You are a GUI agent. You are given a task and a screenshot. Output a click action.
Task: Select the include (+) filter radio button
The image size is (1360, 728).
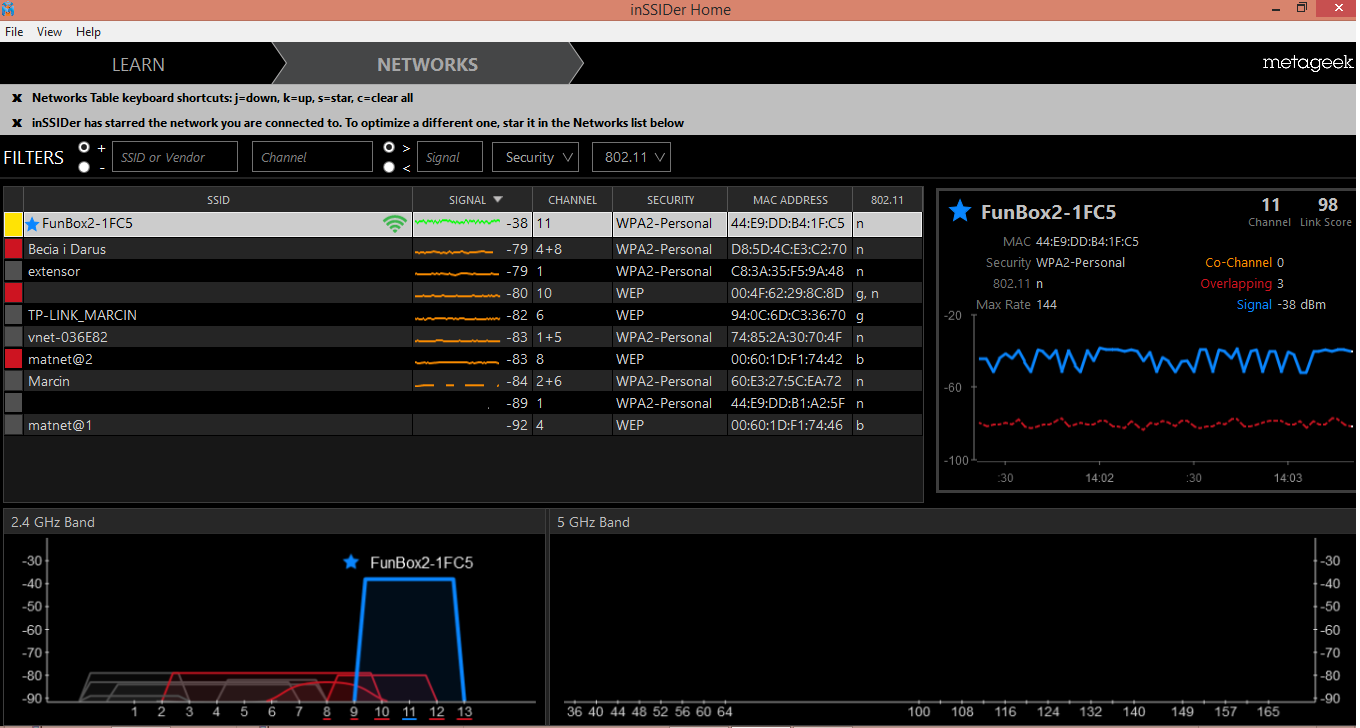coord(84,147)
